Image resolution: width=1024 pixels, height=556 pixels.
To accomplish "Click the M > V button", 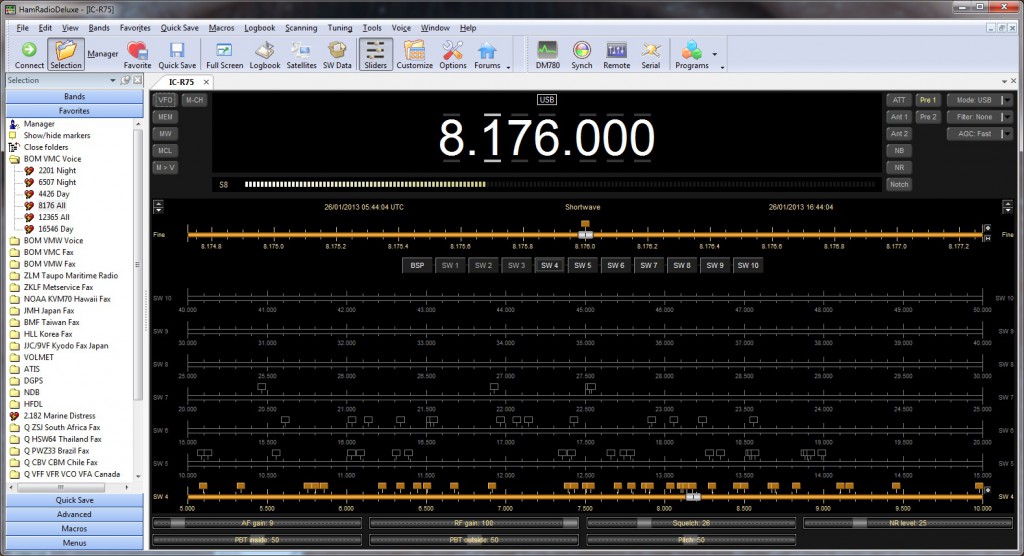I will coord(165,167).
